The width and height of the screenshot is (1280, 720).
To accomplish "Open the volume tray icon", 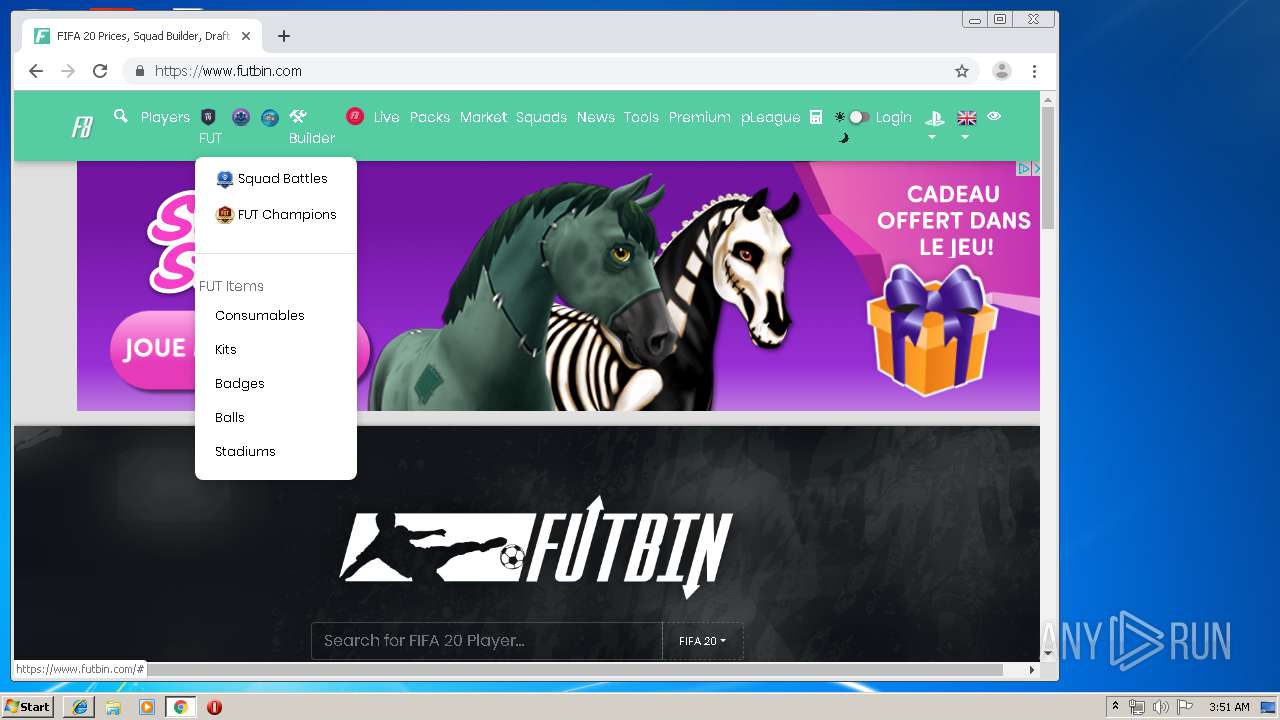I will 1160,707.
